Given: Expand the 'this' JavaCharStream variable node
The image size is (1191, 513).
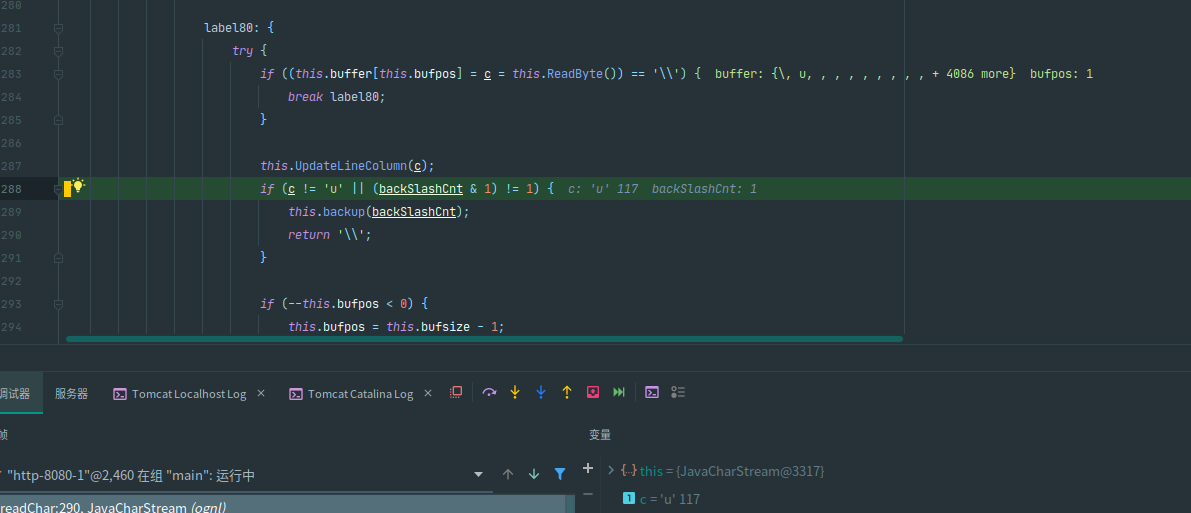Looking at the screenshot, I should tap(611, 470).
